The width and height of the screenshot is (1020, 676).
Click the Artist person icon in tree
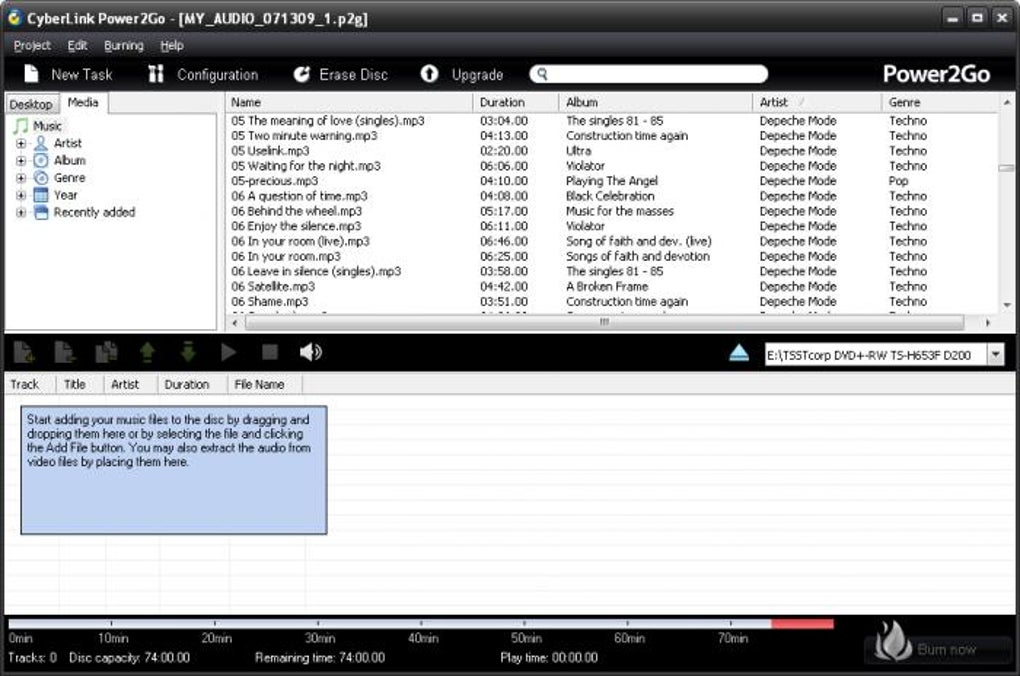click(x=41, y=143)
